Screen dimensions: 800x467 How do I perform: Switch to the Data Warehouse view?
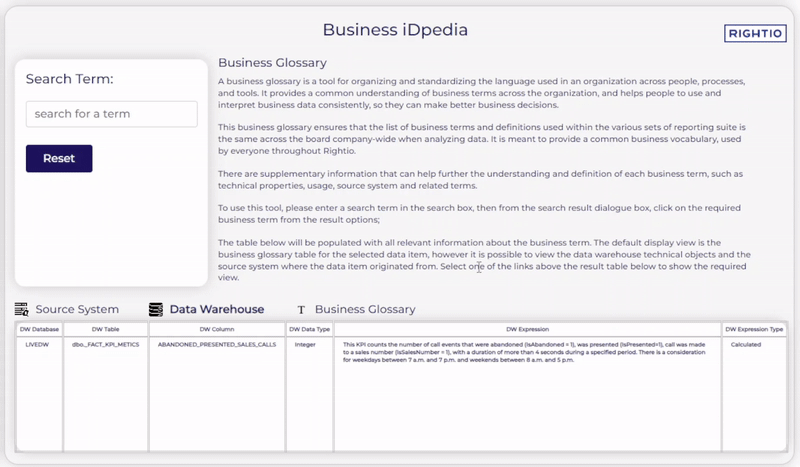click(x=217, y=309)
